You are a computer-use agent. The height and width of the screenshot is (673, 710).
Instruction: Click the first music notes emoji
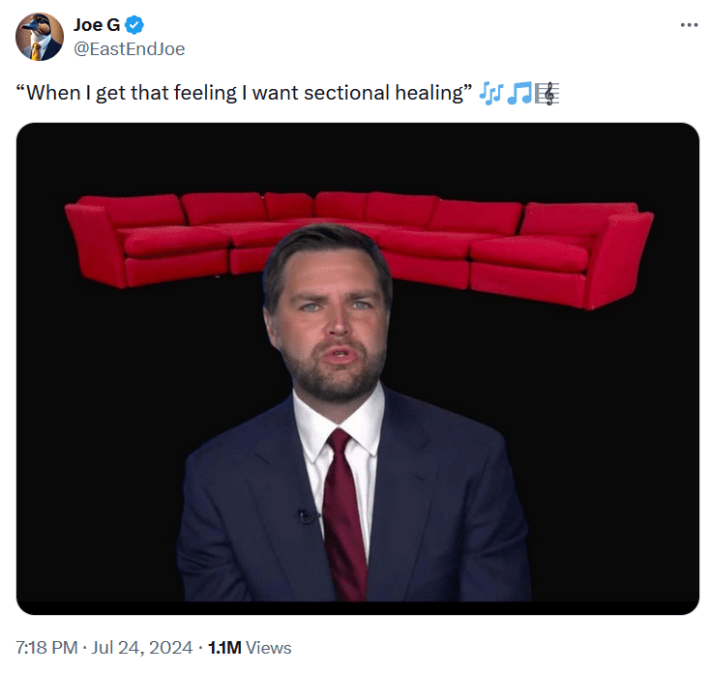coord(490,94)
